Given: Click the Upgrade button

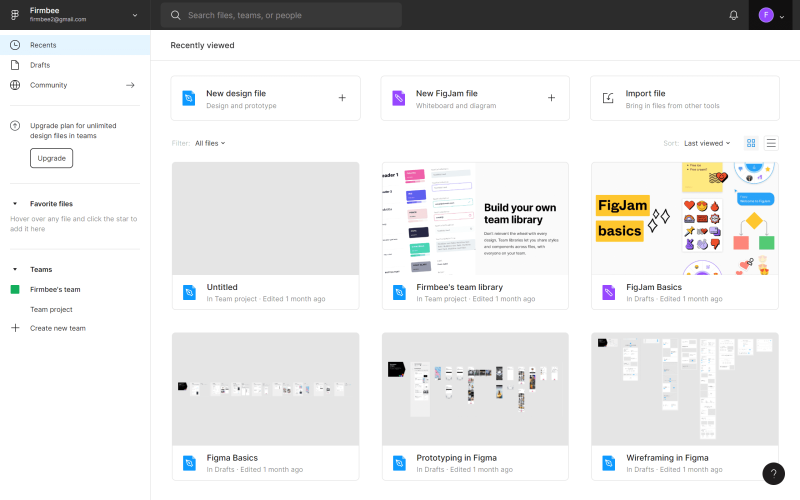Looking at the screenshot, I should pos(51,158).
